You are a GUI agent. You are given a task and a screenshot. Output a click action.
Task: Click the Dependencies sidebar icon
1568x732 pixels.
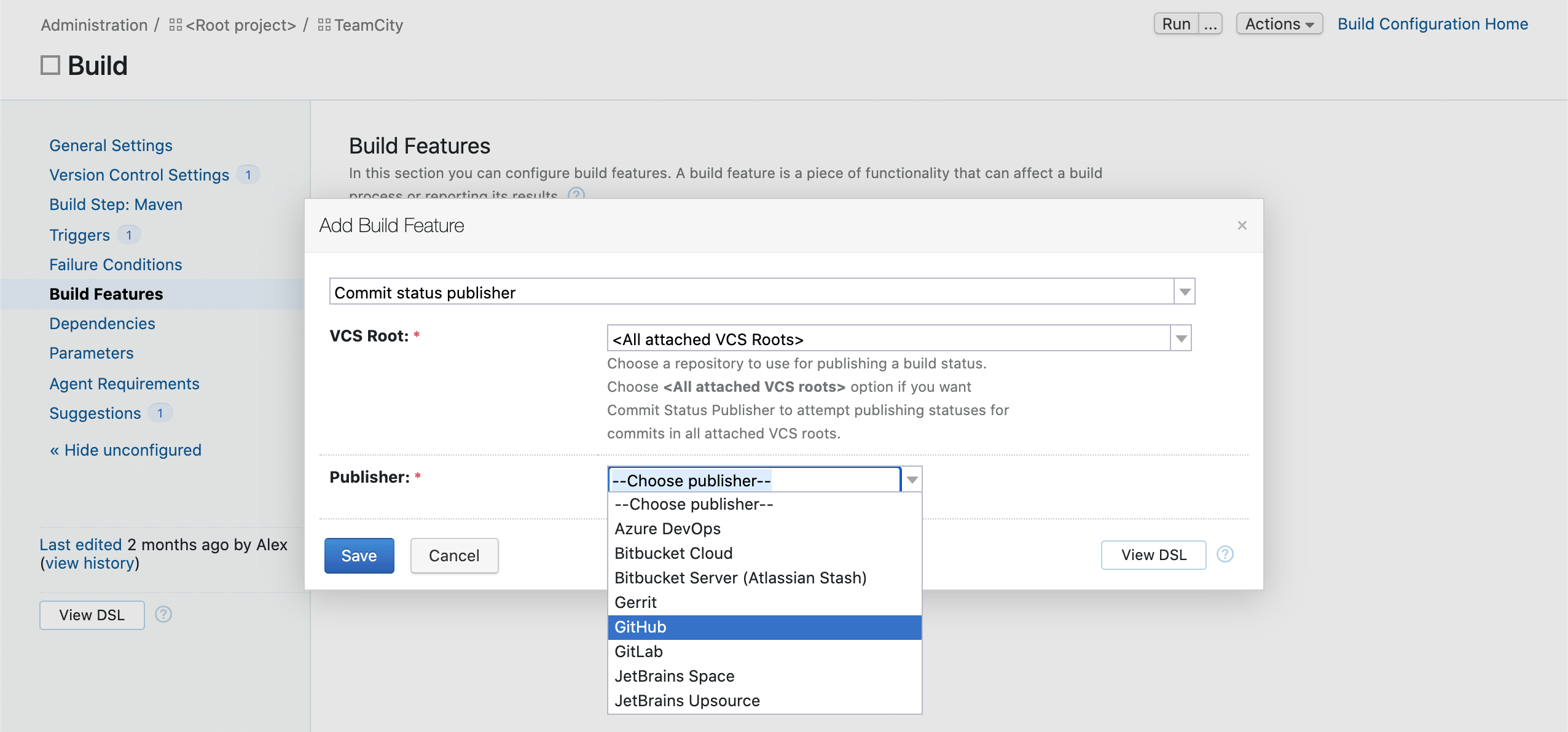point(102,323)
